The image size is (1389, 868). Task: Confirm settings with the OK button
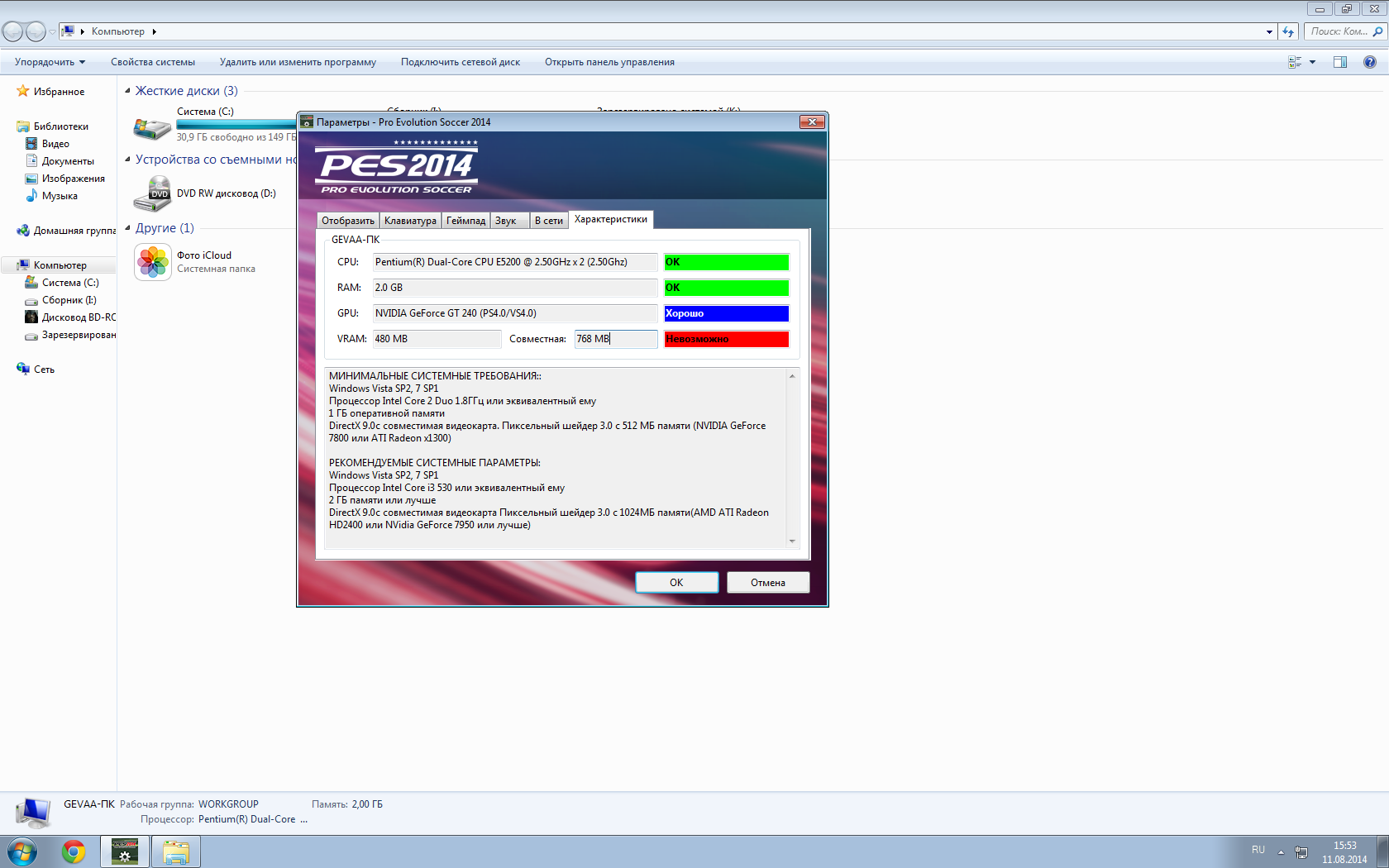676,583
